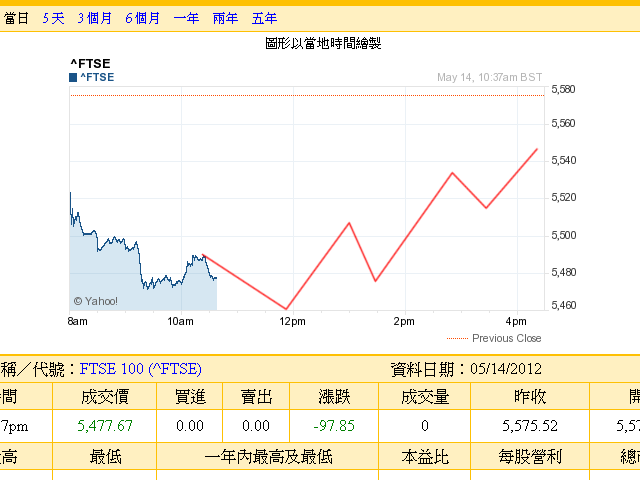
Task: Click the 8am axis label
Action: coord(78,322)
